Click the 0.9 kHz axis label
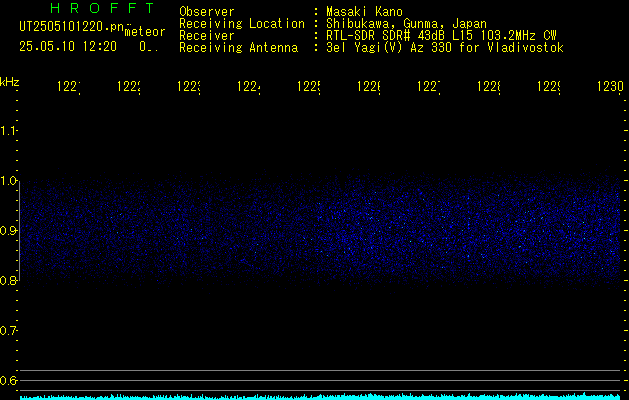This screenshot has width=629, height=400. tap(8, 231)
